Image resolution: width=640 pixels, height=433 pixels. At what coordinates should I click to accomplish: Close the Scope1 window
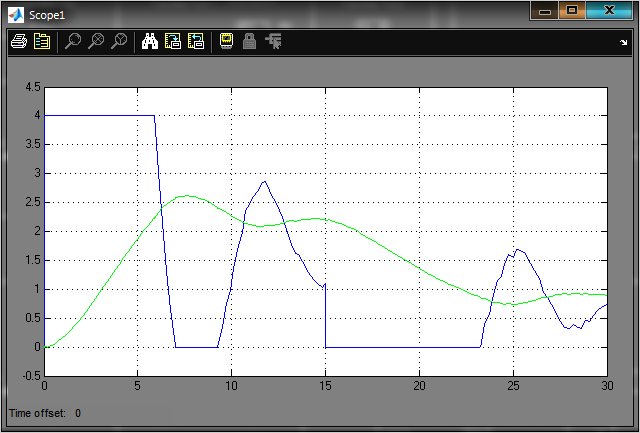coord(609,11)
